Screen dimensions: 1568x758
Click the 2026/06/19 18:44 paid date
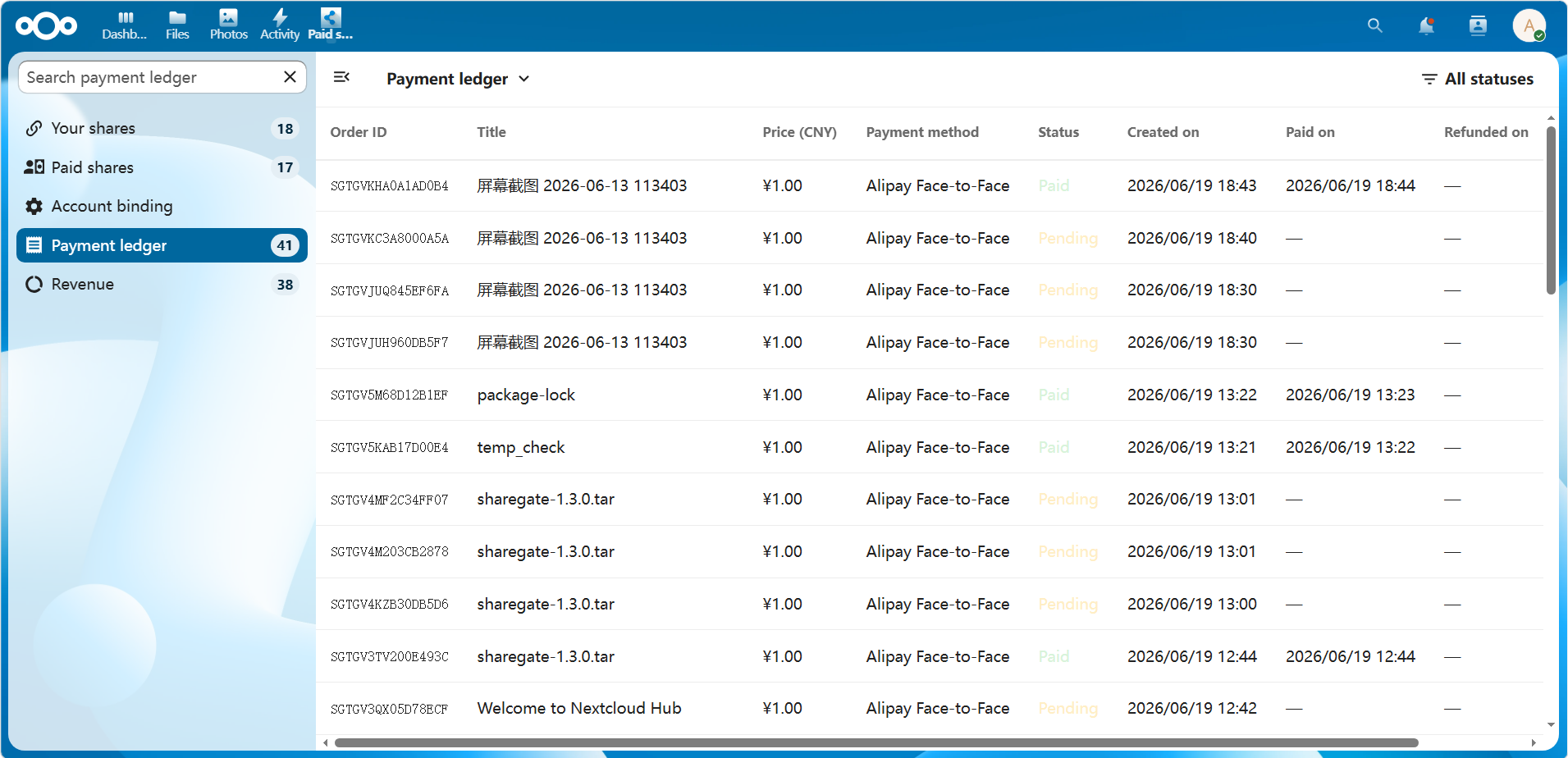1351,186
